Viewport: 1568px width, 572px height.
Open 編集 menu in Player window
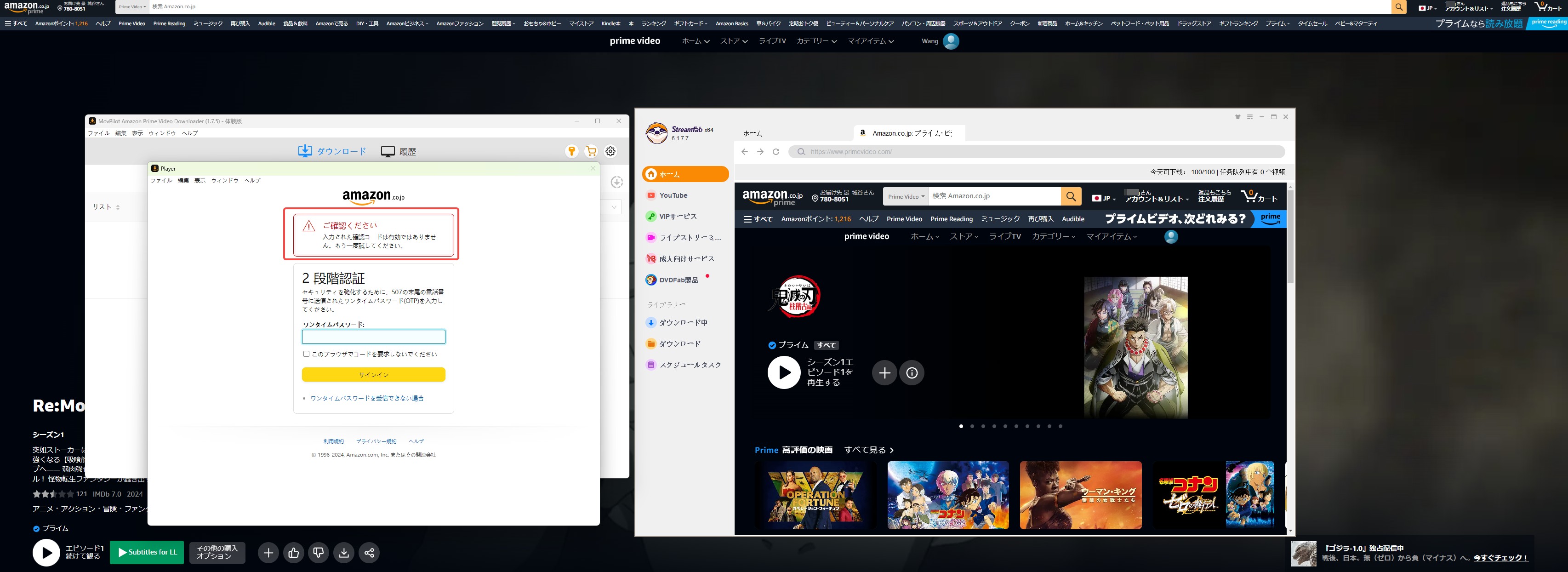coord(183,180)
